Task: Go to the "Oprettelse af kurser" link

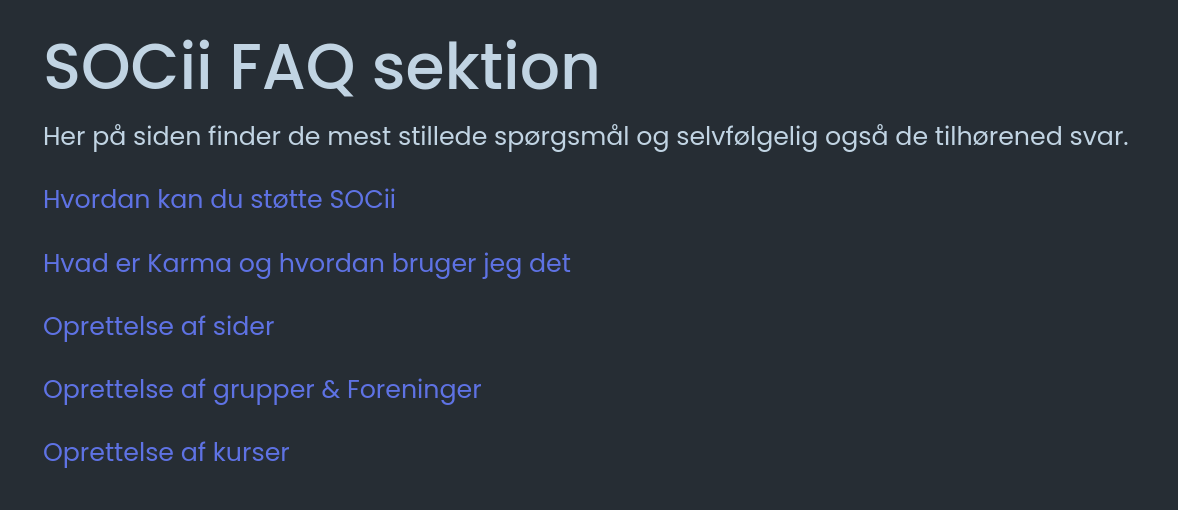Action: pos(166,453)
